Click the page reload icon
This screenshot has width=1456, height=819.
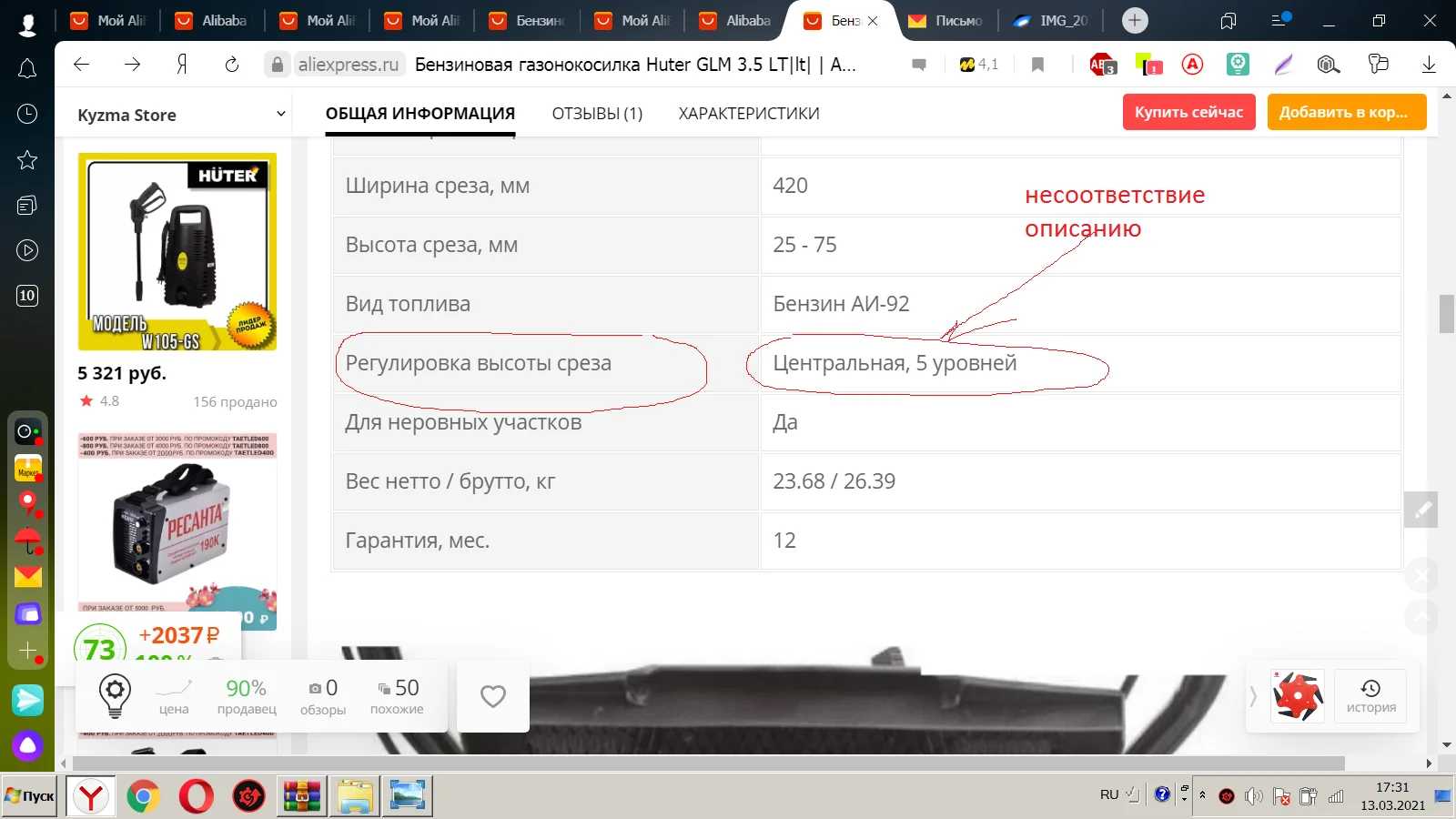232,64
